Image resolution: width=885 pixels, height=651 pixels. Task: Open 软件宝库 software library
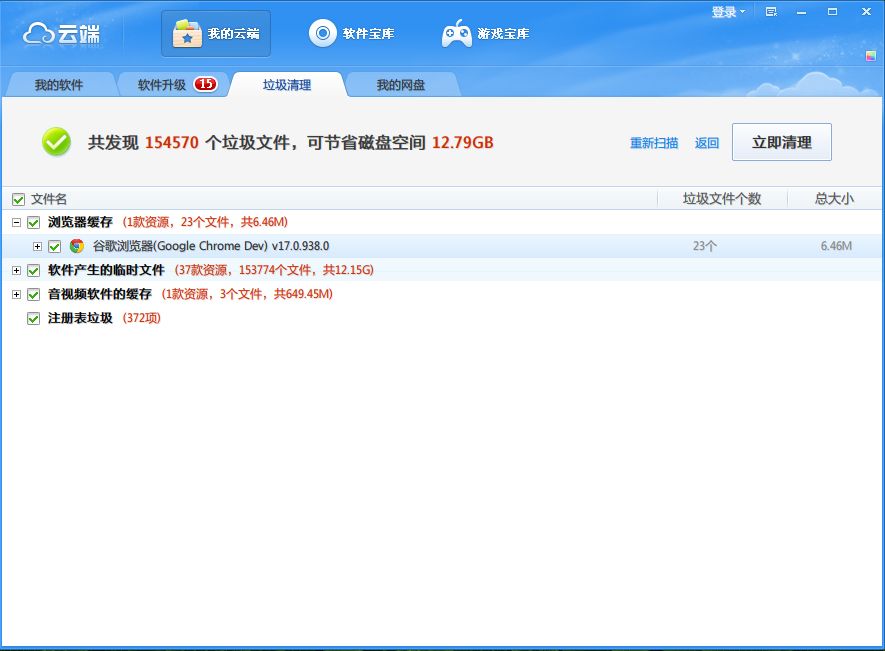(x=351, y=34)
